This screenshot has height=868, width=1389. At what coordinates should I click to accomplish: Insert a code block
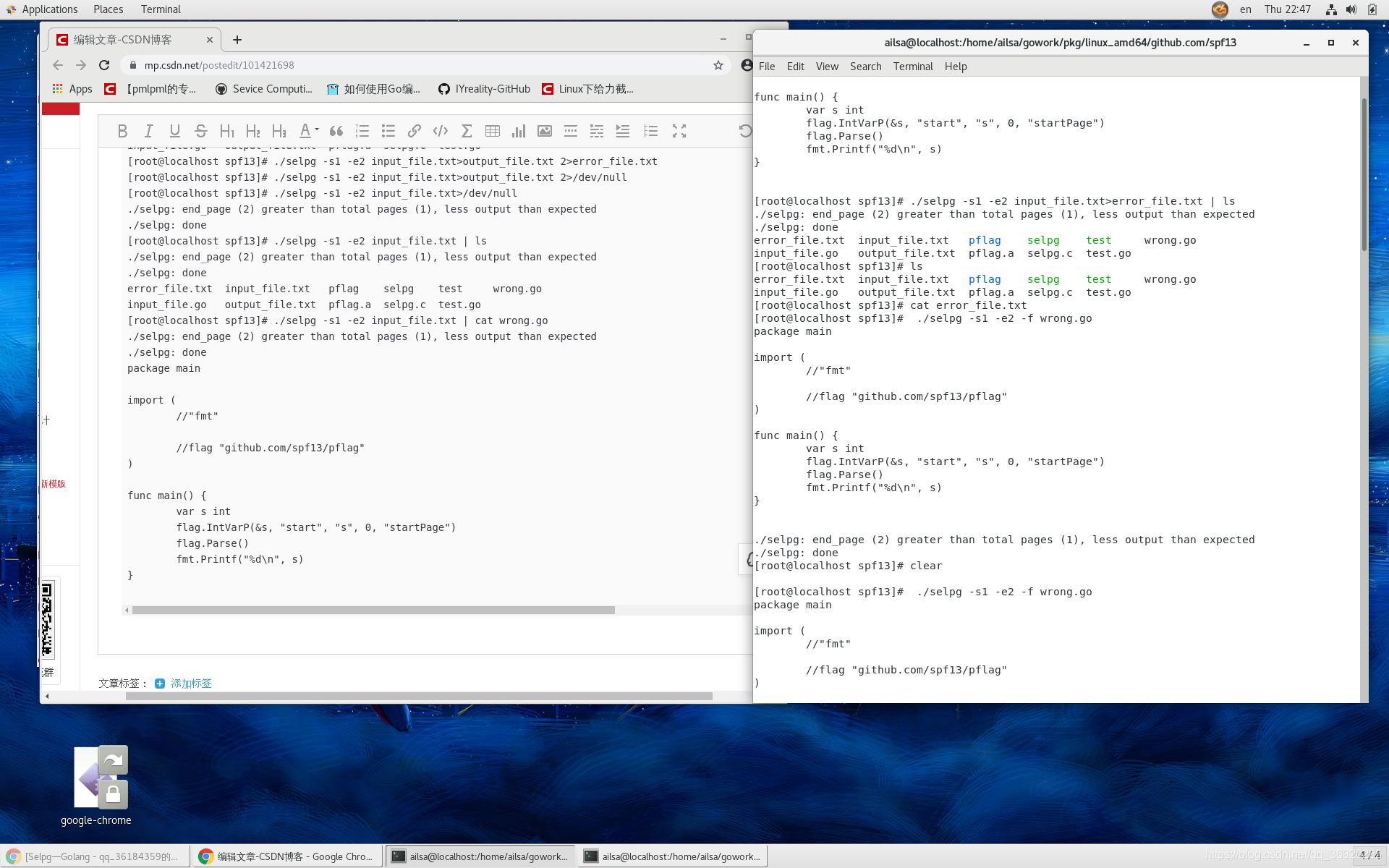click(440, 131)
